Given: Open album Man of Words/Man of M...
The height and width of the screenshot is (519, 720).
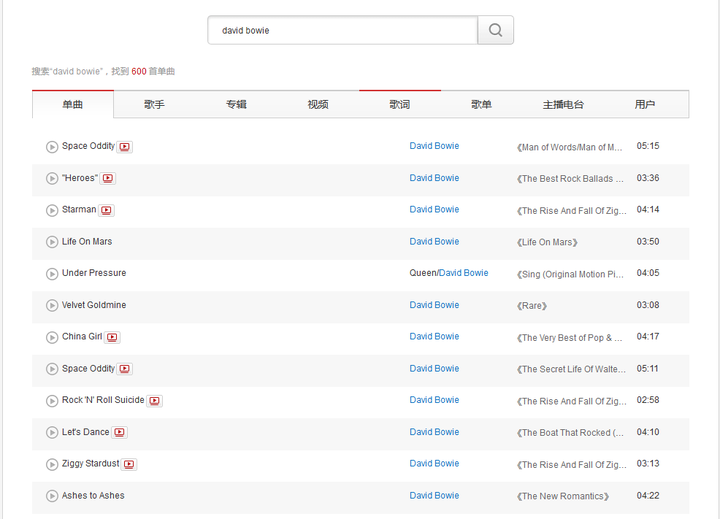Looking at the screenshot, I should point(569,147).
